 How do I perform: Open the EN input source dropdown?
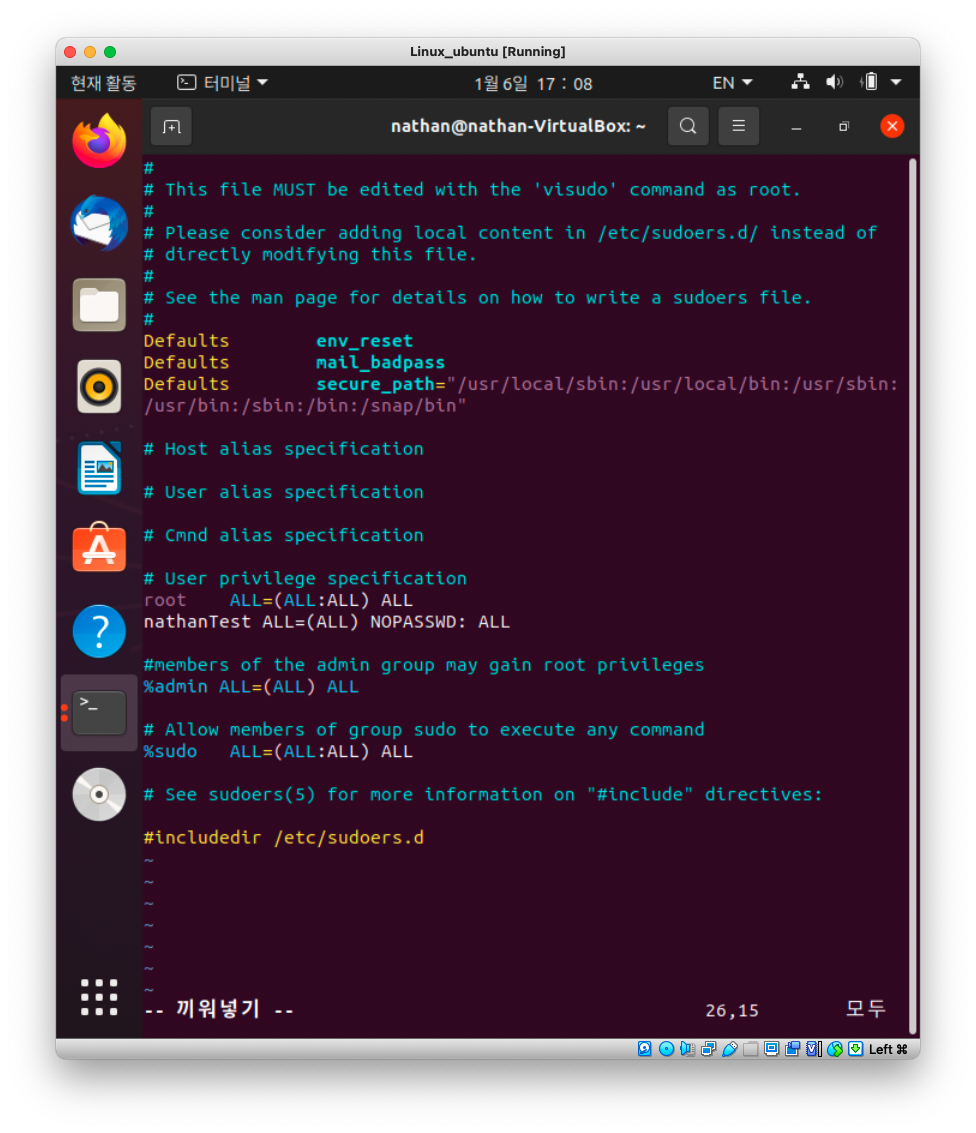click(733, 83)
